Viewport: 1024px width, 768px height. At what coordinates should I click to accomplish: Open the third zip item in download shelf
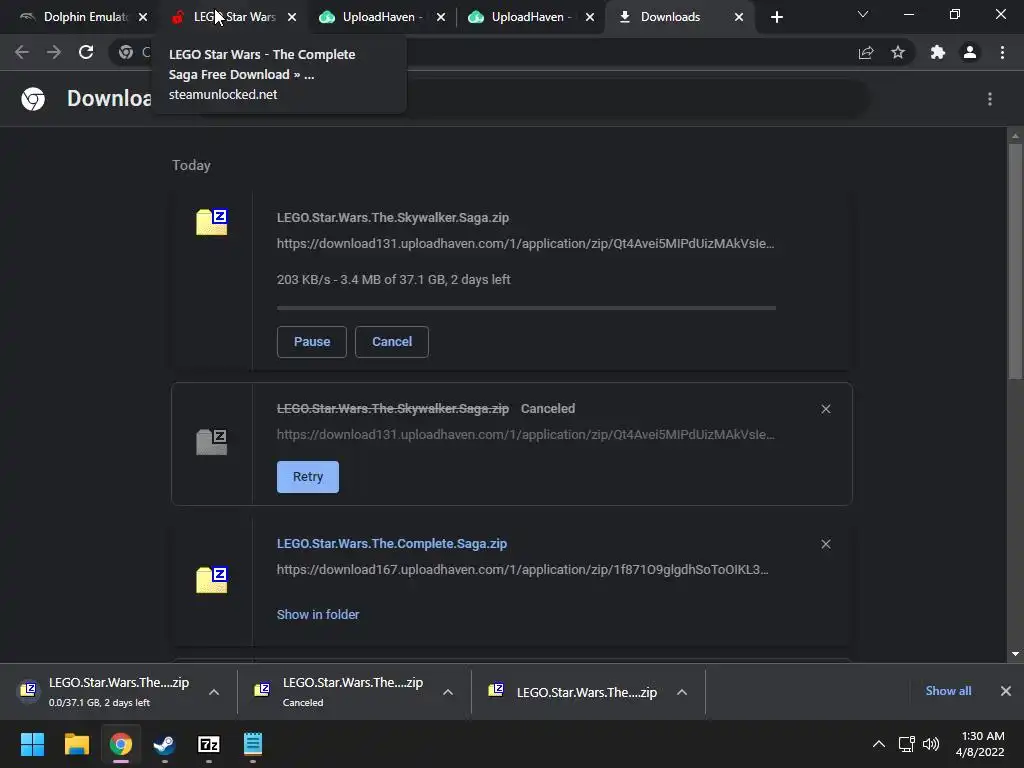(573, 692)
